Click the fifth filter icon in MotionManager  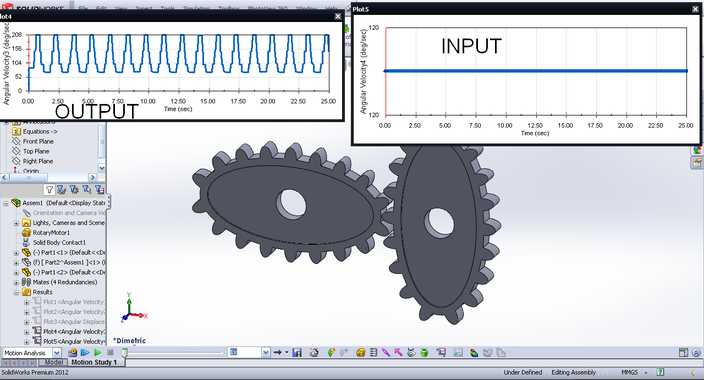99,190
